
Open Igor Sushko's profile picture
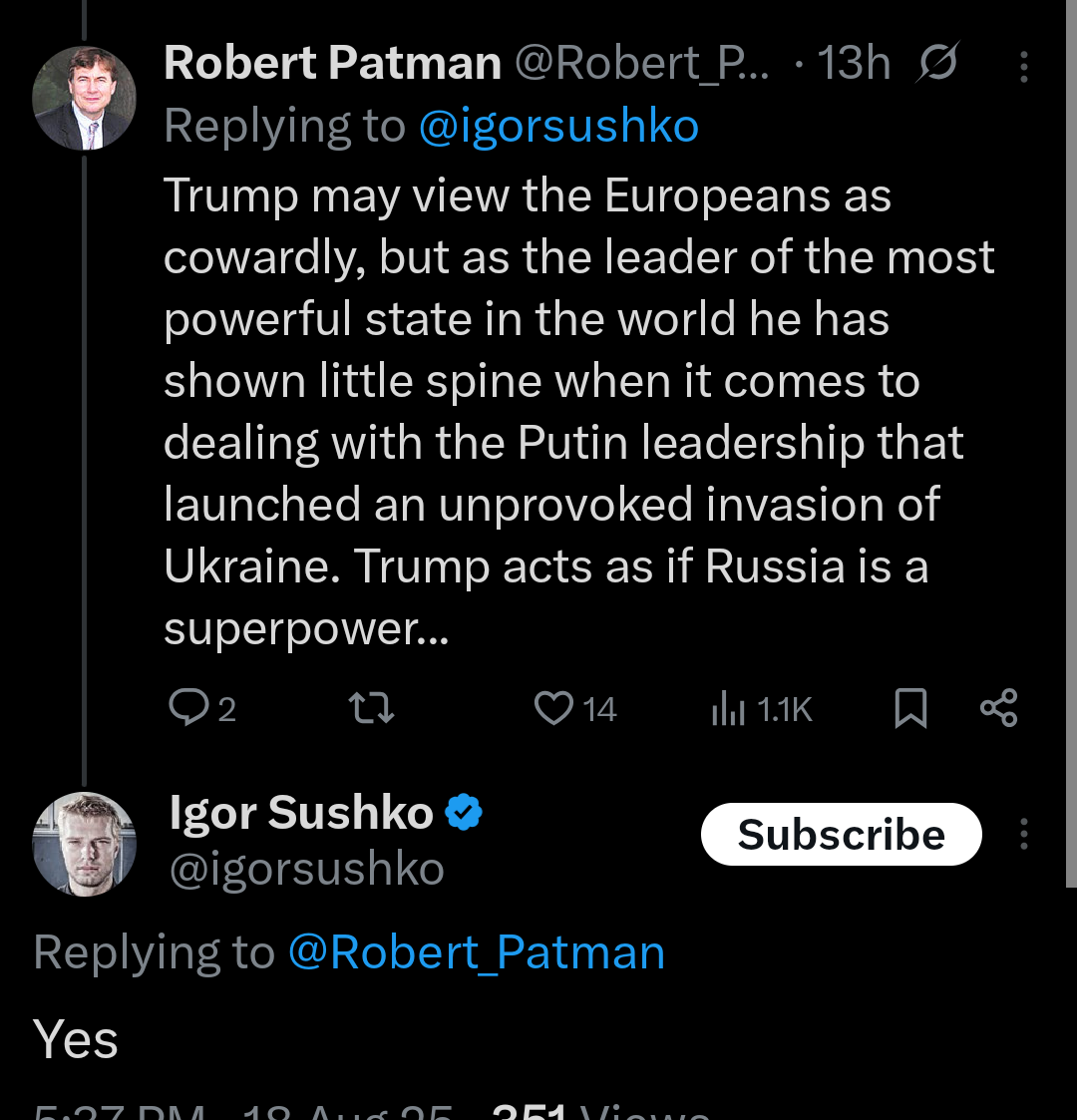click(x=84, y=844)
